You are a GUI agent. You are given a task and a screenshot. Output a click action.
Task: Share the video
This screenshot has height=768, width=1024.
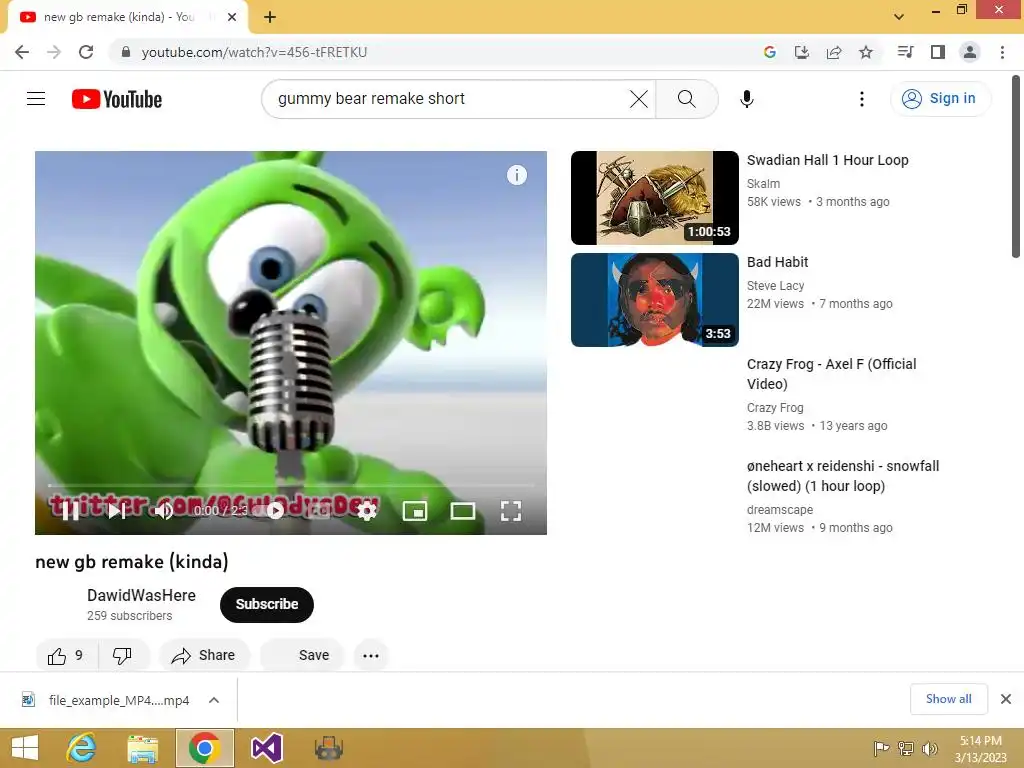(204, 655)
